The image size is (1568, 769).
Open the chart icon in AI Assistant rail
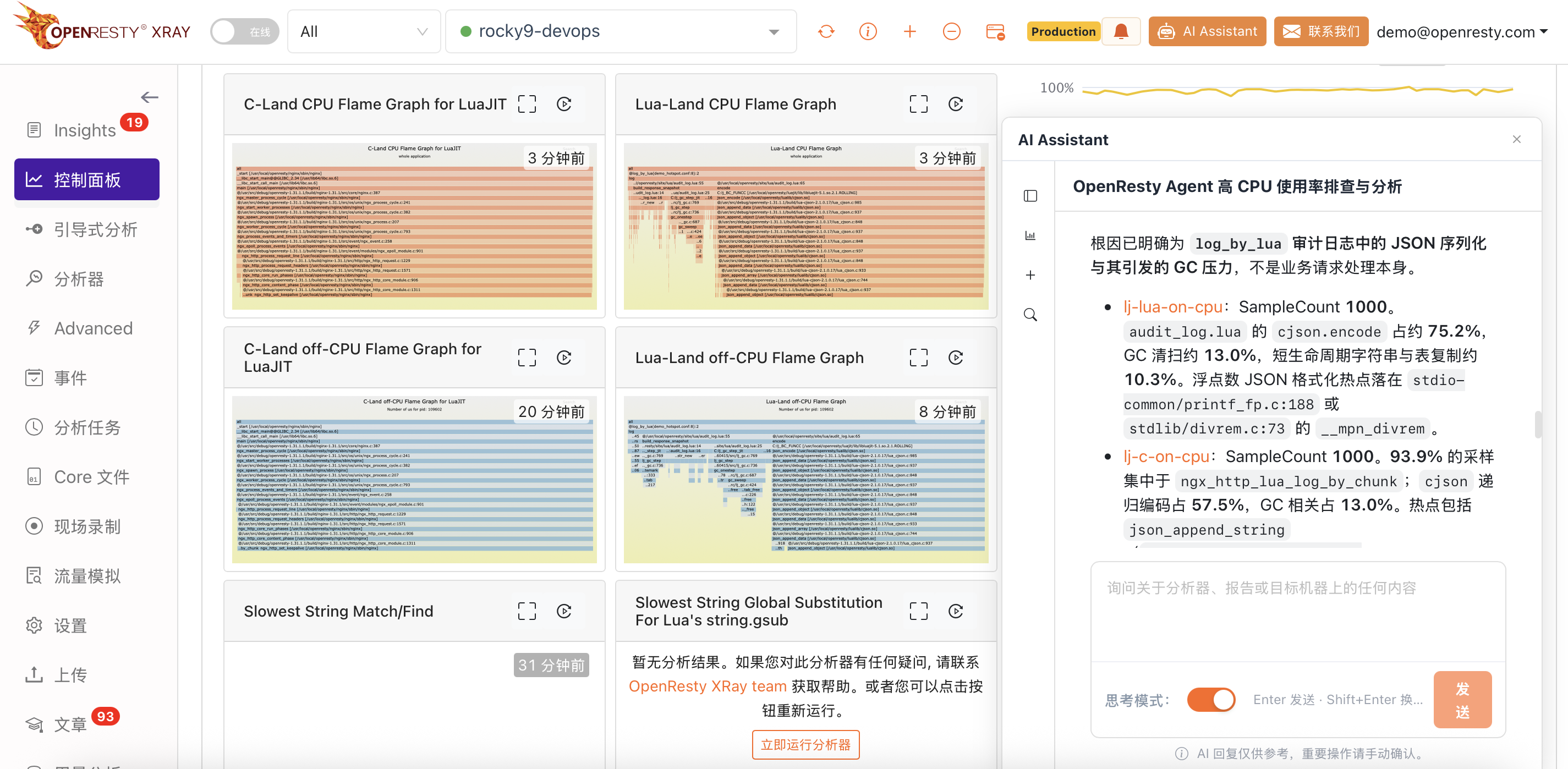click(1030, 235)
